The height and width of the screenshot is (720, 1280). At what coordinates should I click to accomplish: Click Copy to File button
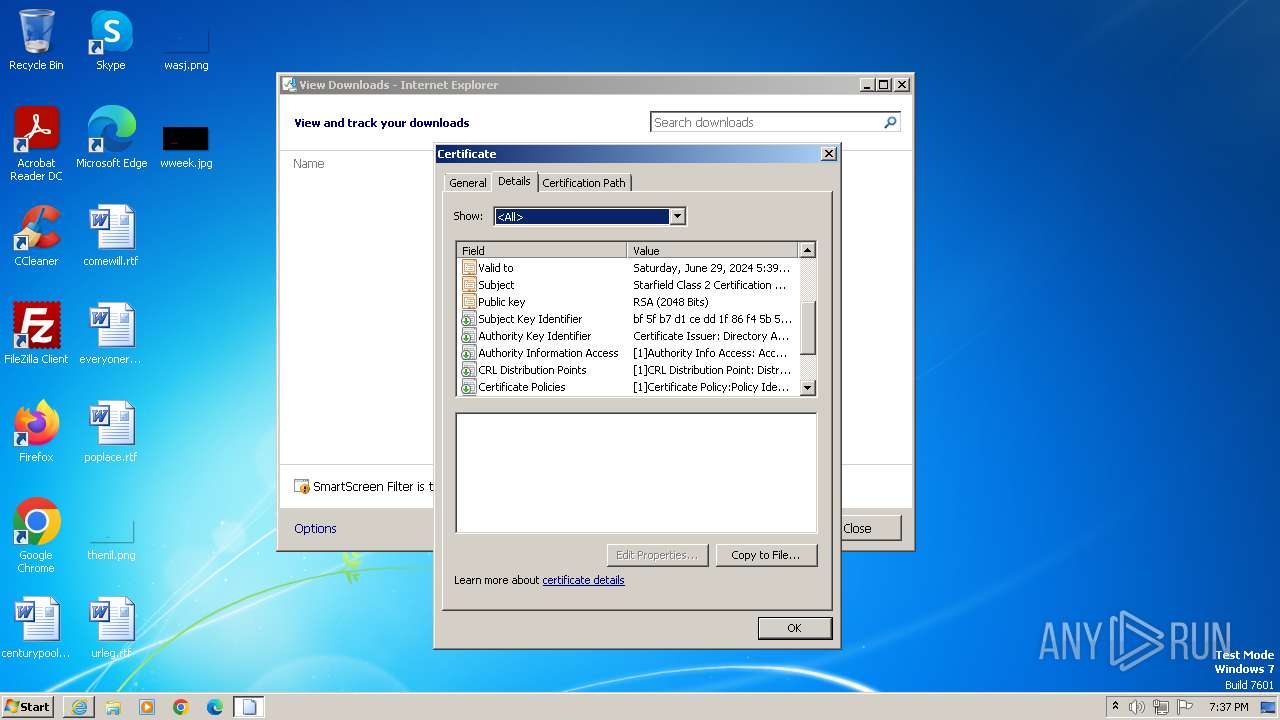pyautogui.click(x=766, y=555)
